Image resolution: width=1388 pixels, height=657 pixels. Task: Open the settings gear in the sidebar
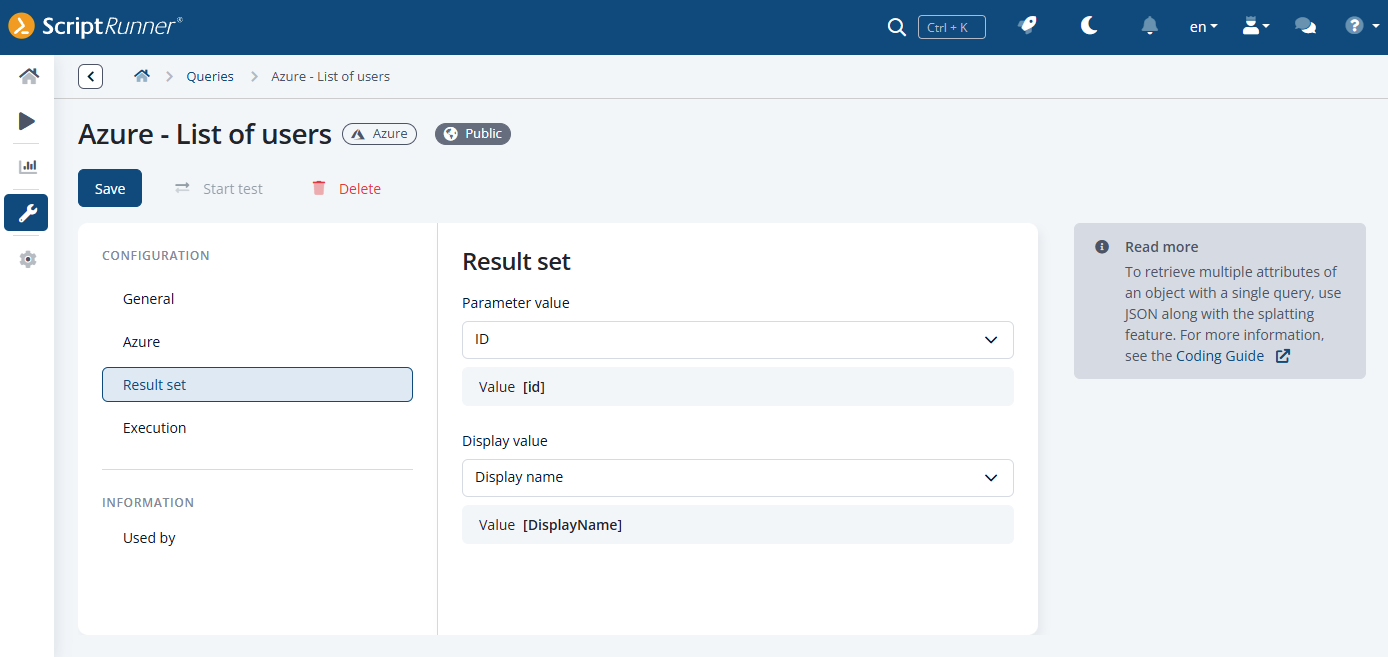[28, 259]
